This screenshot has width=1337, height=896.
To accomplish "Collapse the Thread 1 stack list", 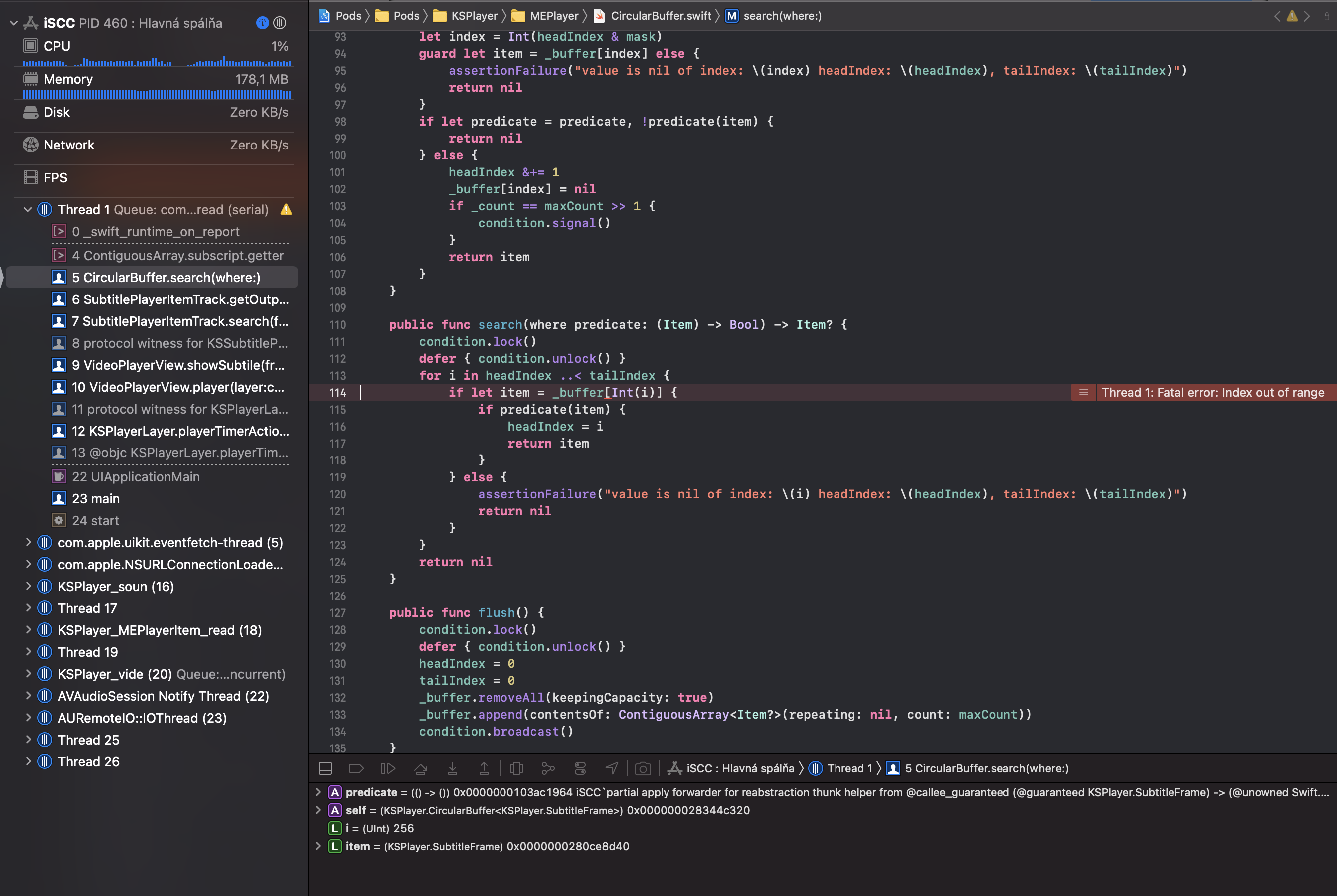I will pyautogui.click(x=27, y=209).
